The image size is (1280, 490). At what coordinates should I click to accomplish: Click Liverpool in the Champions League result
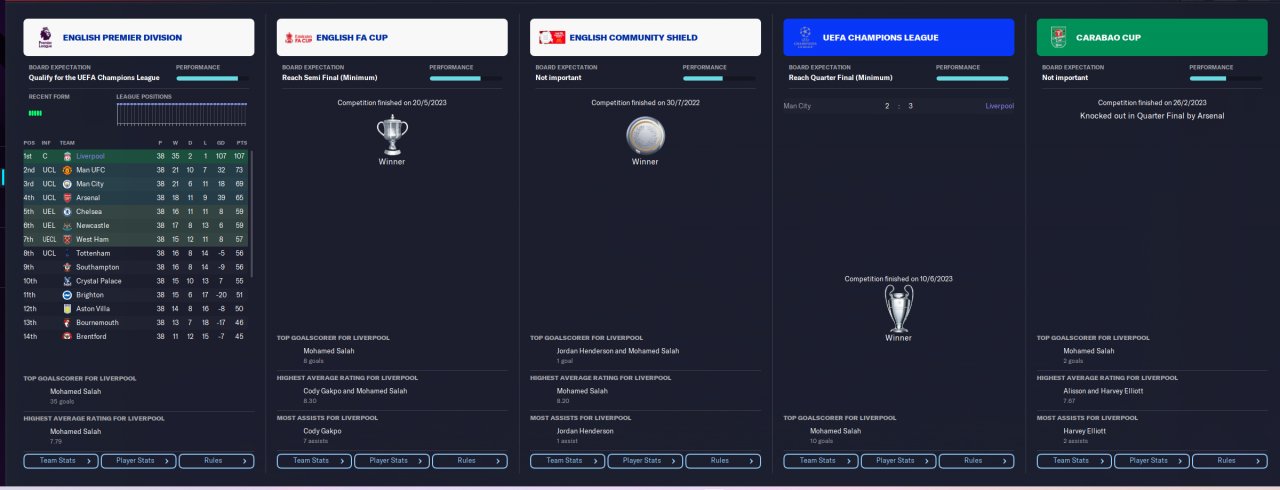click(x=999, y=105)
